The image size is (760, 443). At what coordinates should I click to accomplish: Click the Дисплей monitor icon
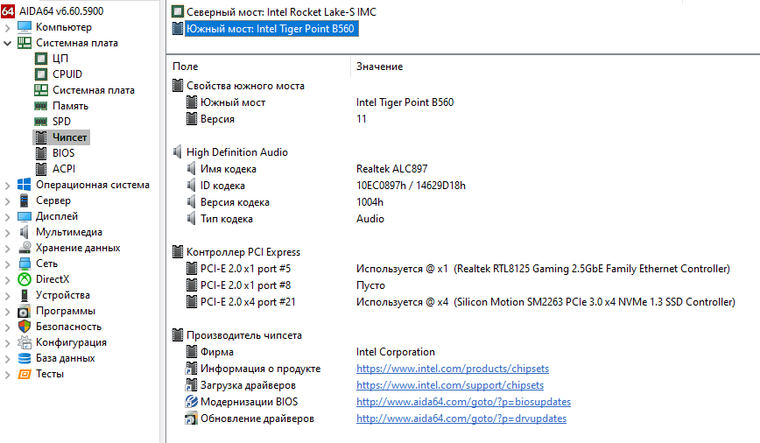[24, 216]
